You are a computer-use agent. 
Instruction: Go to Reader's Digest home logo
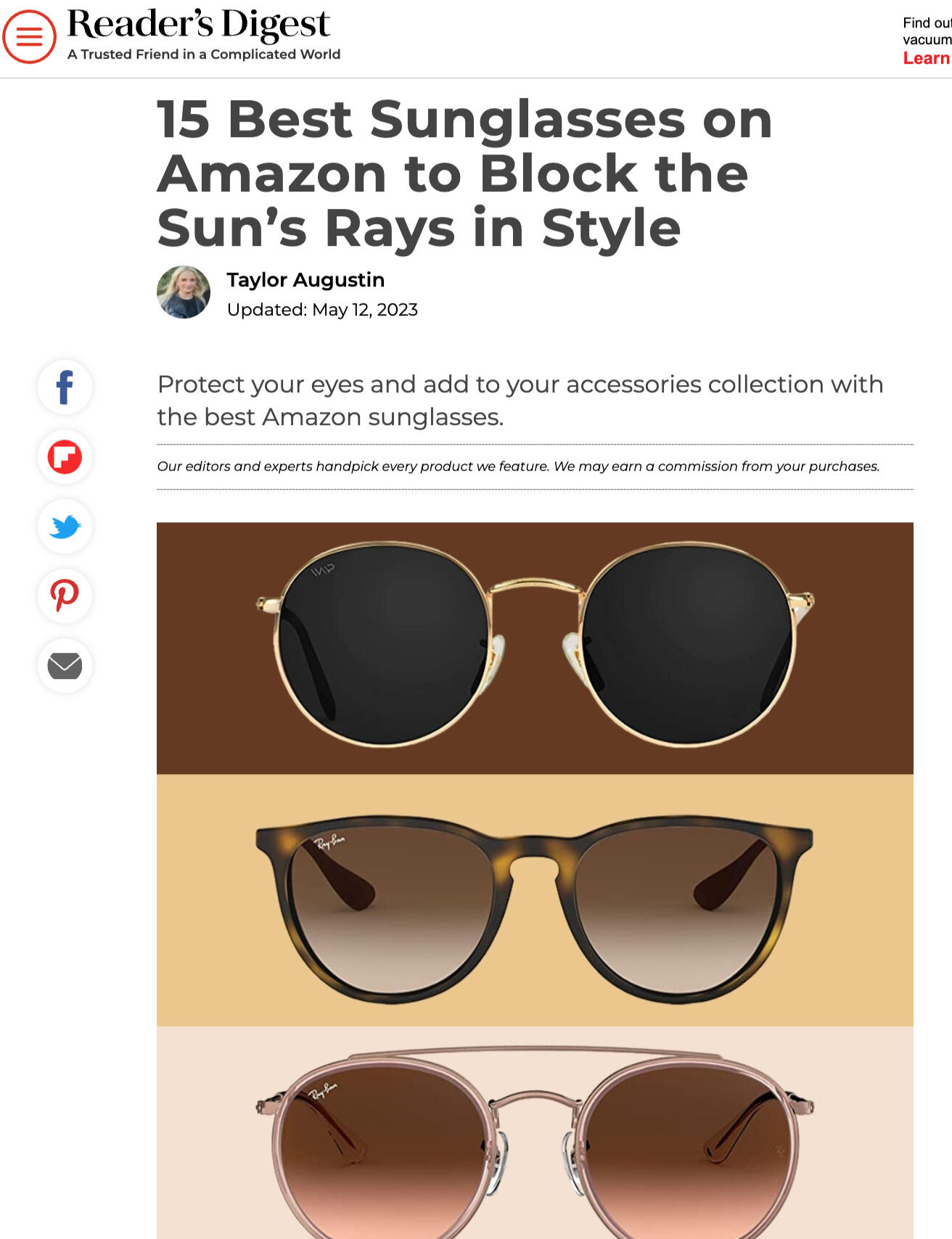pos(198,24)
